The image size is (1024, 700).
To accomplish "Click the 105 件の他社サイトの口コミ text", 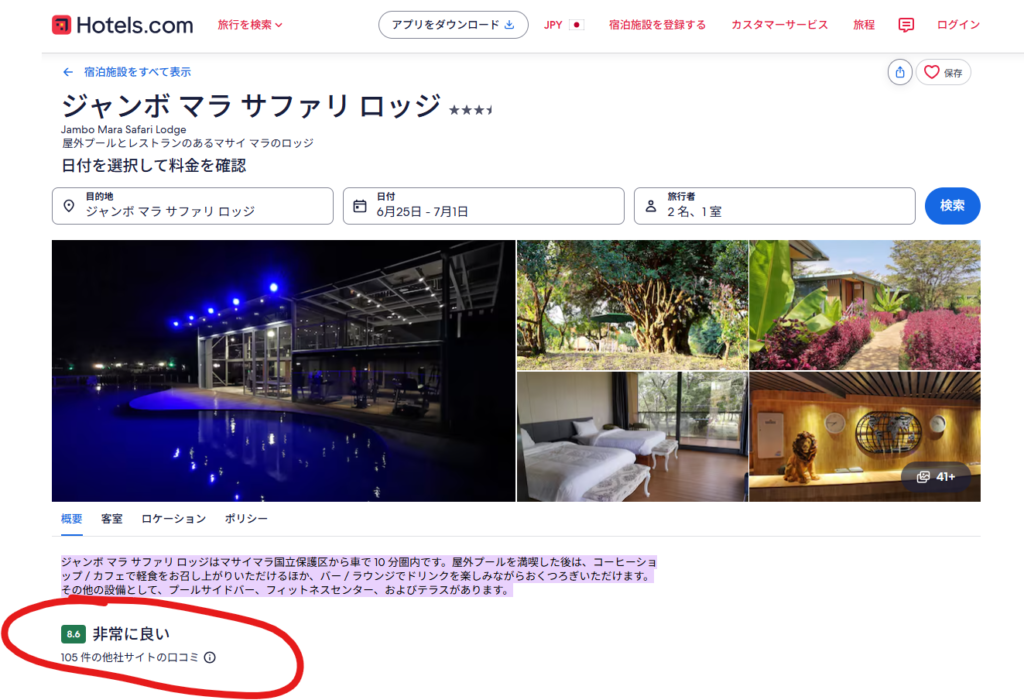I will [129, 658].
